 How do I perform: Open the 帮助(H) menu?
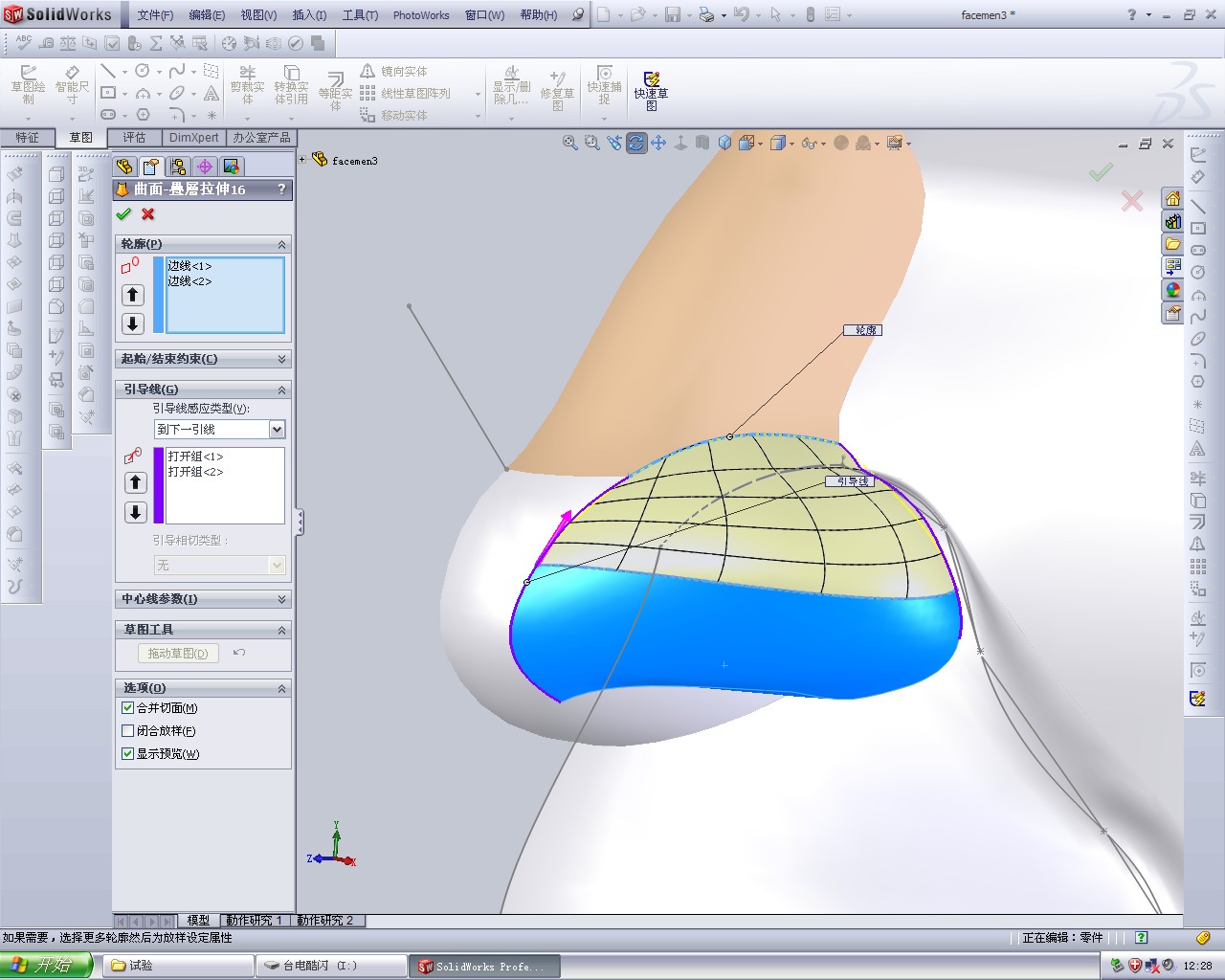[539, 15]
